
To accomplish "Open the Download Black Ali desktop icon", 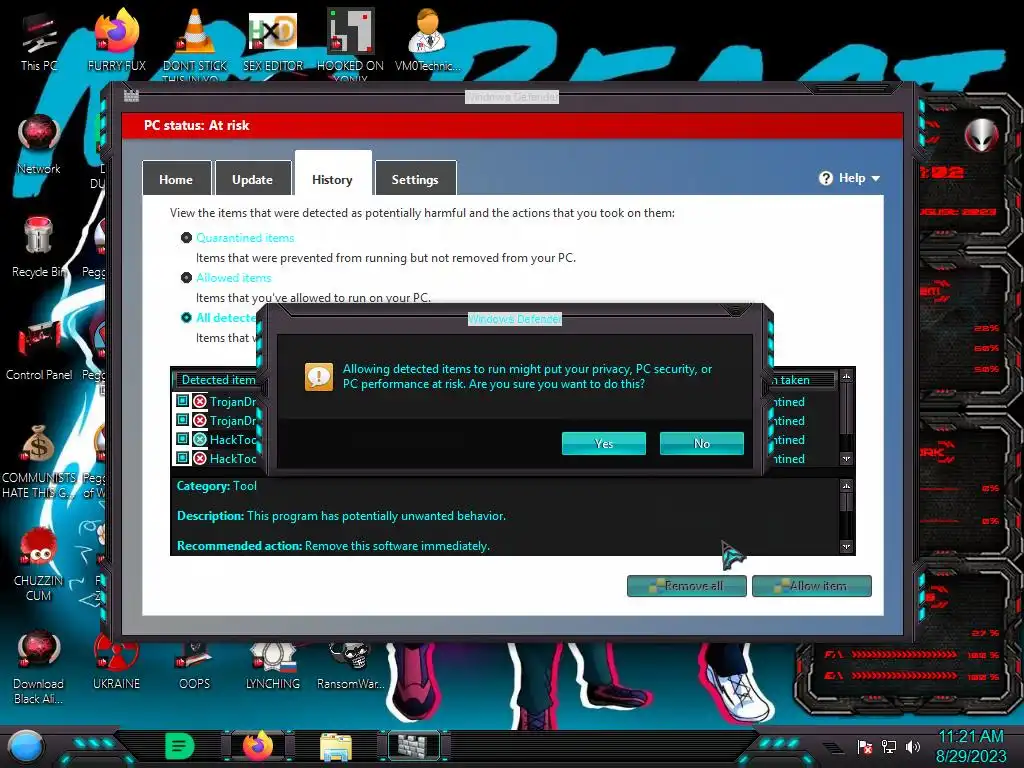I will tap(39, 666).
